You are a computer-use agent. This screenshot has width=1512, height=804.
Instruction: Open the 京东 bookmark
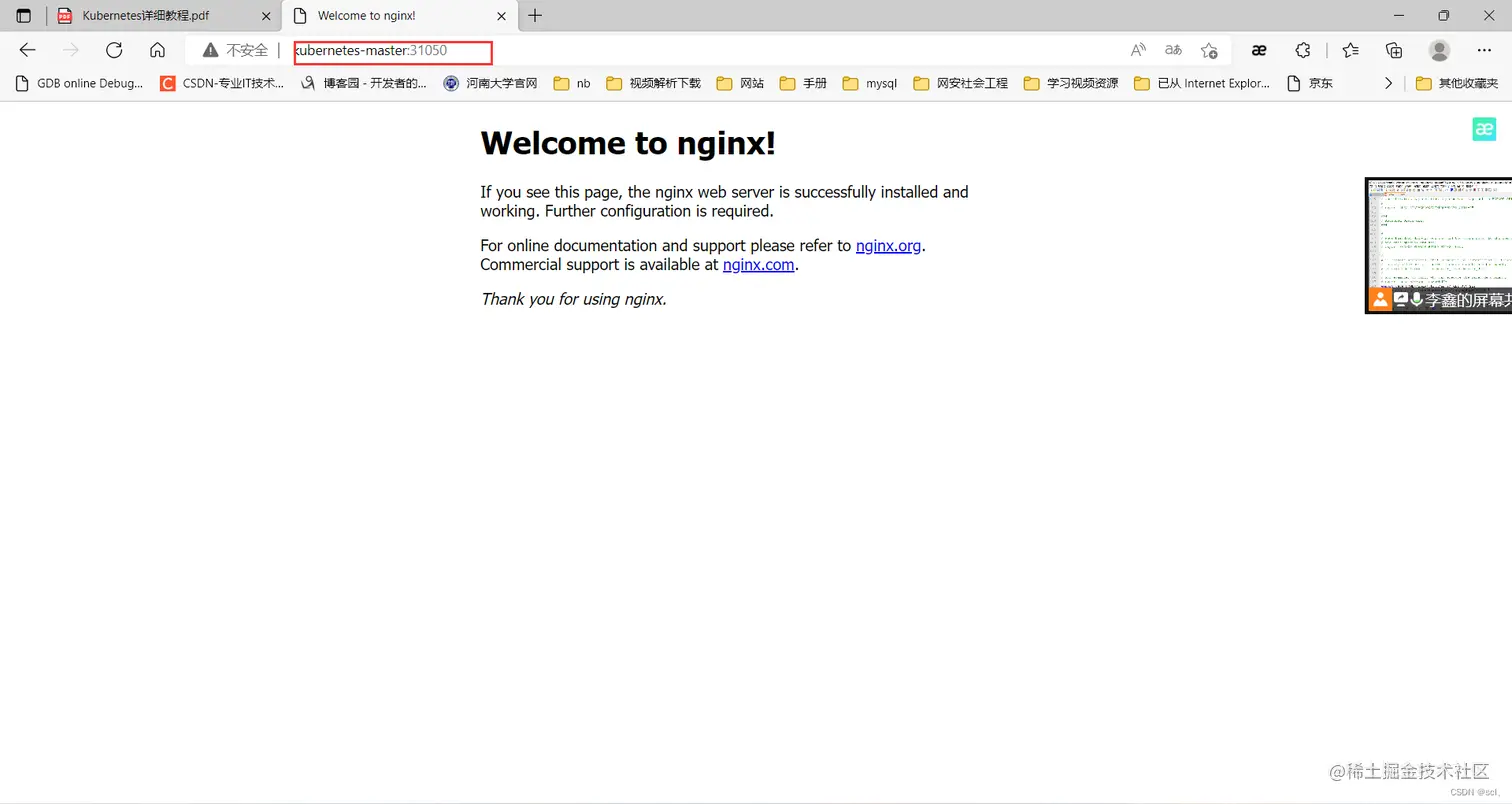click(x=1310, y=83)
